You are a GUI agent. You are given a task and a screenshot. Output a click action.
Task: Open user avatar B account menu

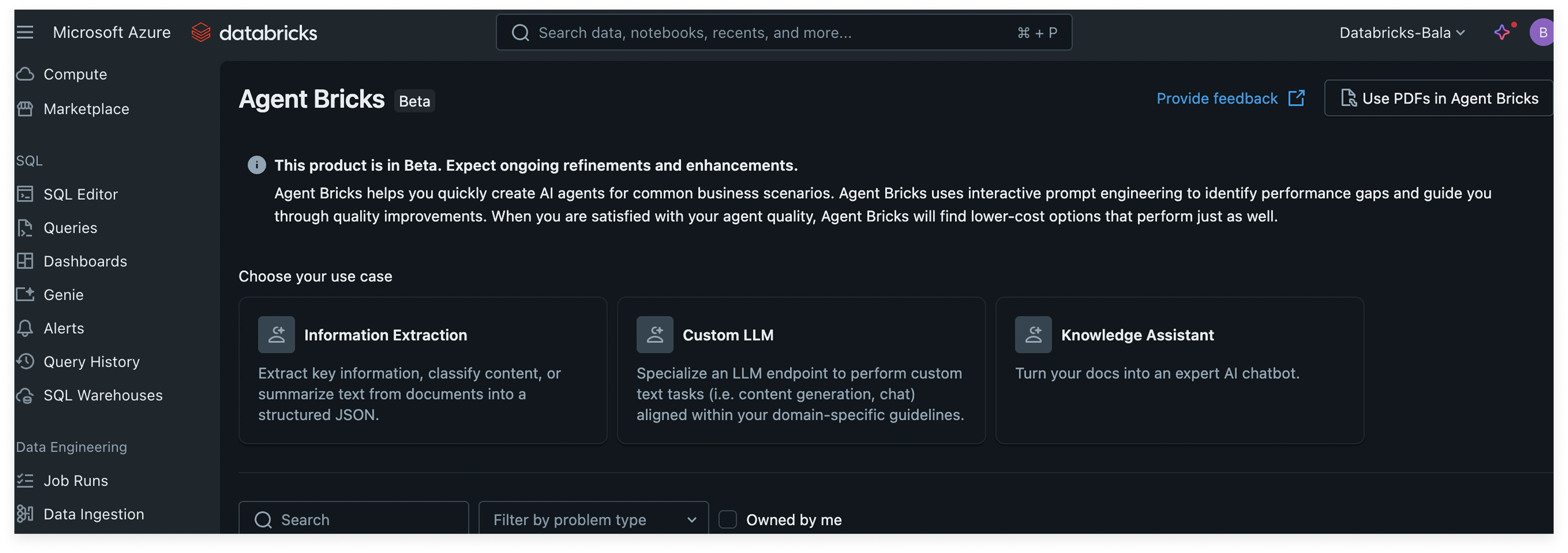(x=1542, y=32)
